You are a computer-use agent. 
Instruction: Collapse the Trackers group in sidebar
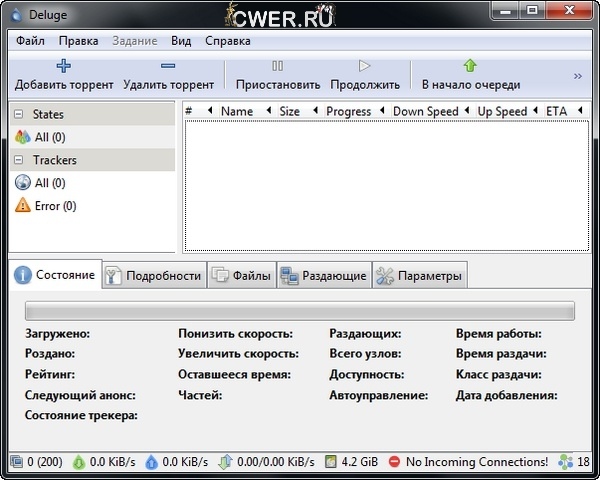click(19, 160)
